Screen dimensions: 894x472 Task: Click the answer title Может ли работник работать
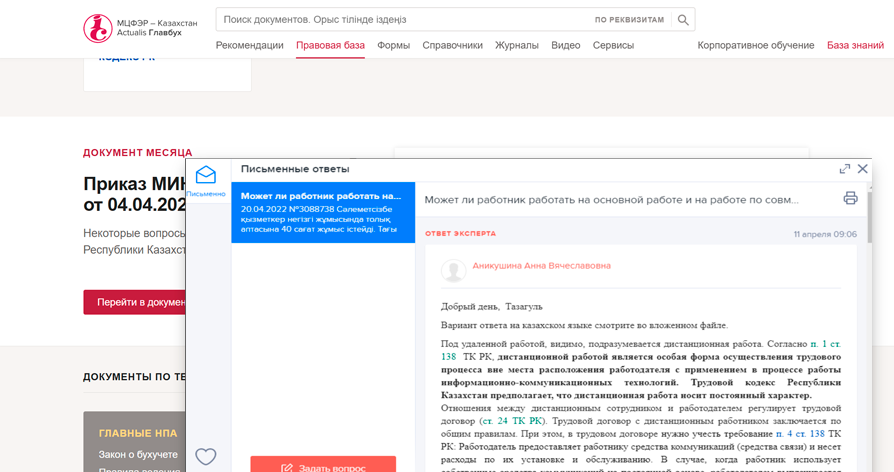coord(611,200)
